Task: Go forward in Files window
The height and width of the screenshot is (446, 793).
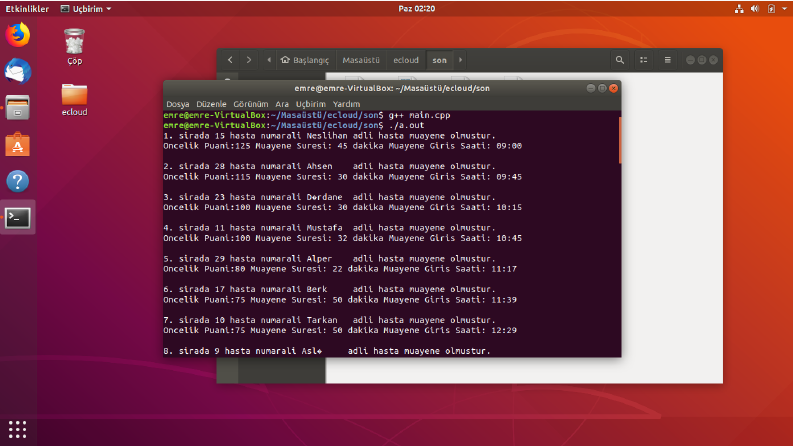Action: (x=249, y=60)
